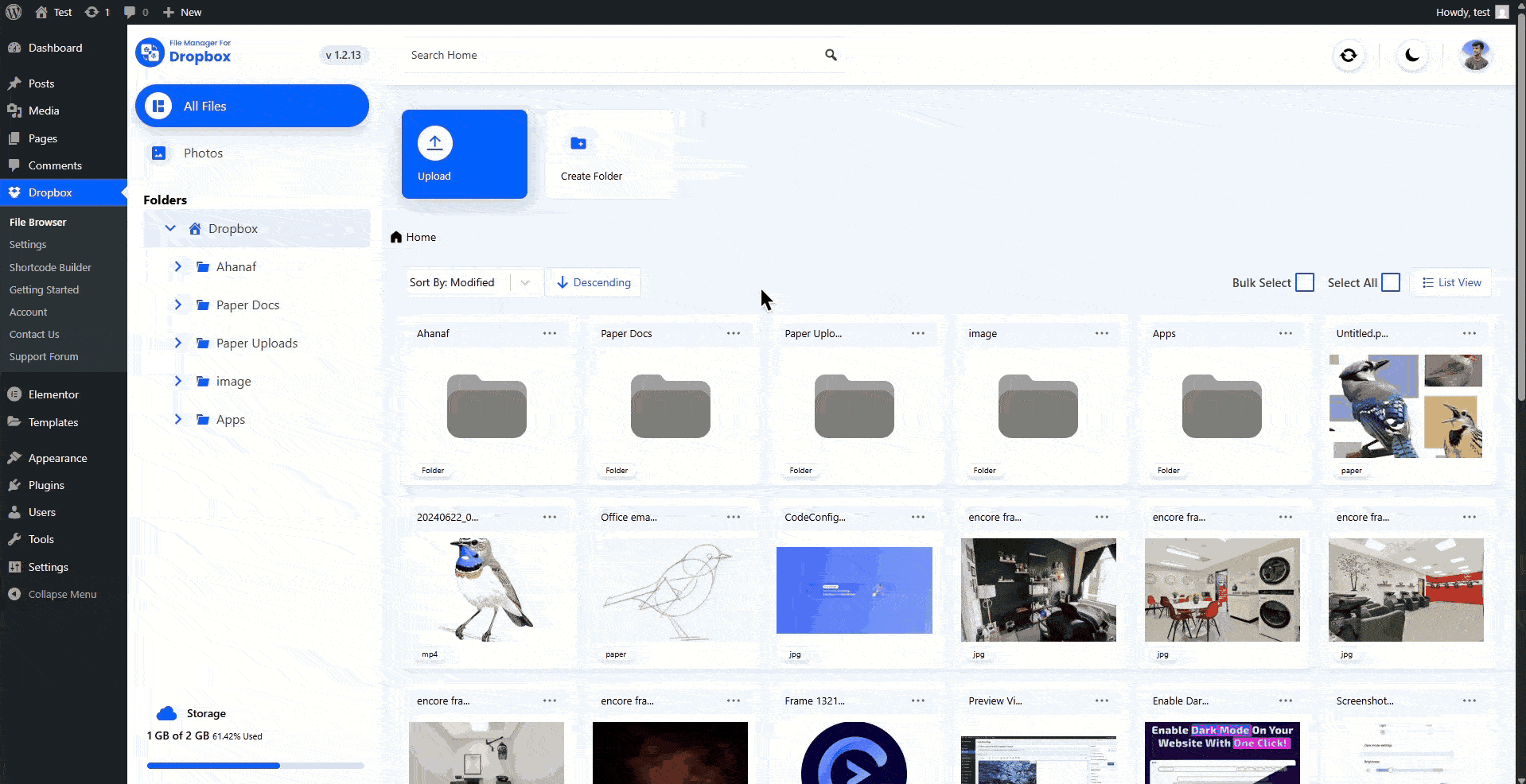Click the sync refresh icon in header
Image resolution: width=1526 pixels, height=784 pixels.
click(1349, 55)
